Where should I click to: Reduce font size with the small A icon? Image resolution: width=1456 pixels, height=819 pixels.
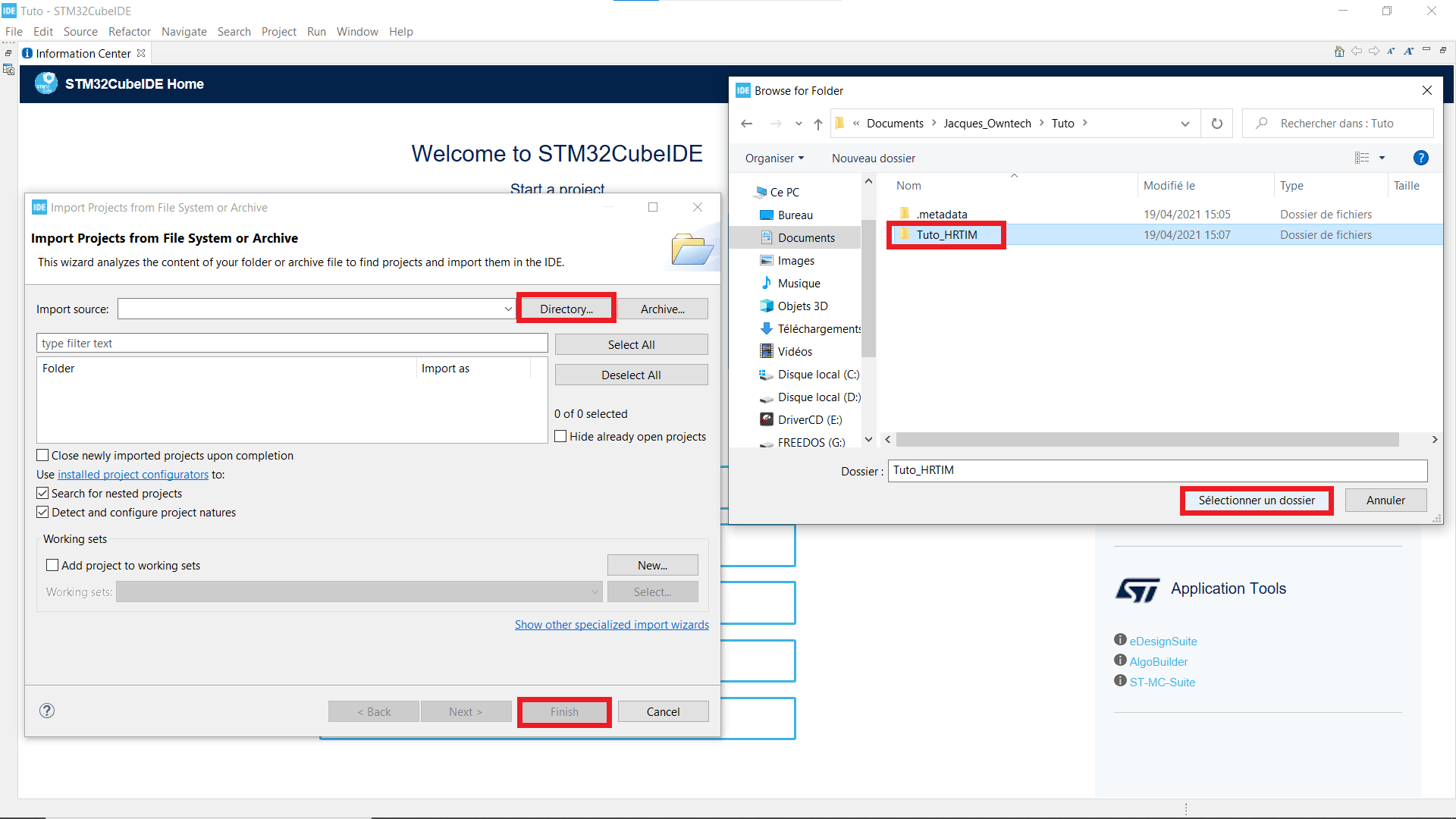(1391, 52)
